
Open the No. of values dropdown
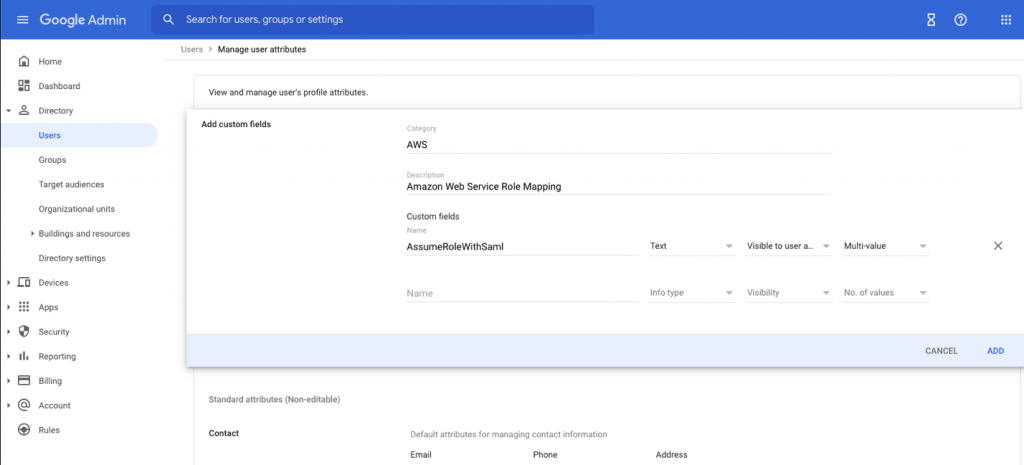886,293
